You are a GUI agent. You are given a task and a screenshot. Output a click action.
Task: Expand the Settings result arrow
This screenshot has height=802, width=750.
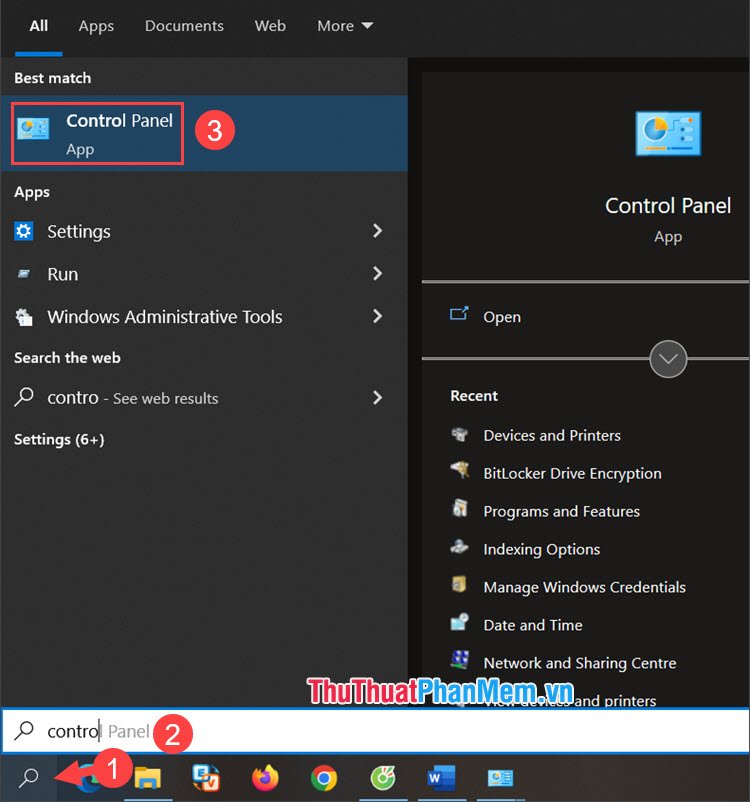tap(378, 231)
